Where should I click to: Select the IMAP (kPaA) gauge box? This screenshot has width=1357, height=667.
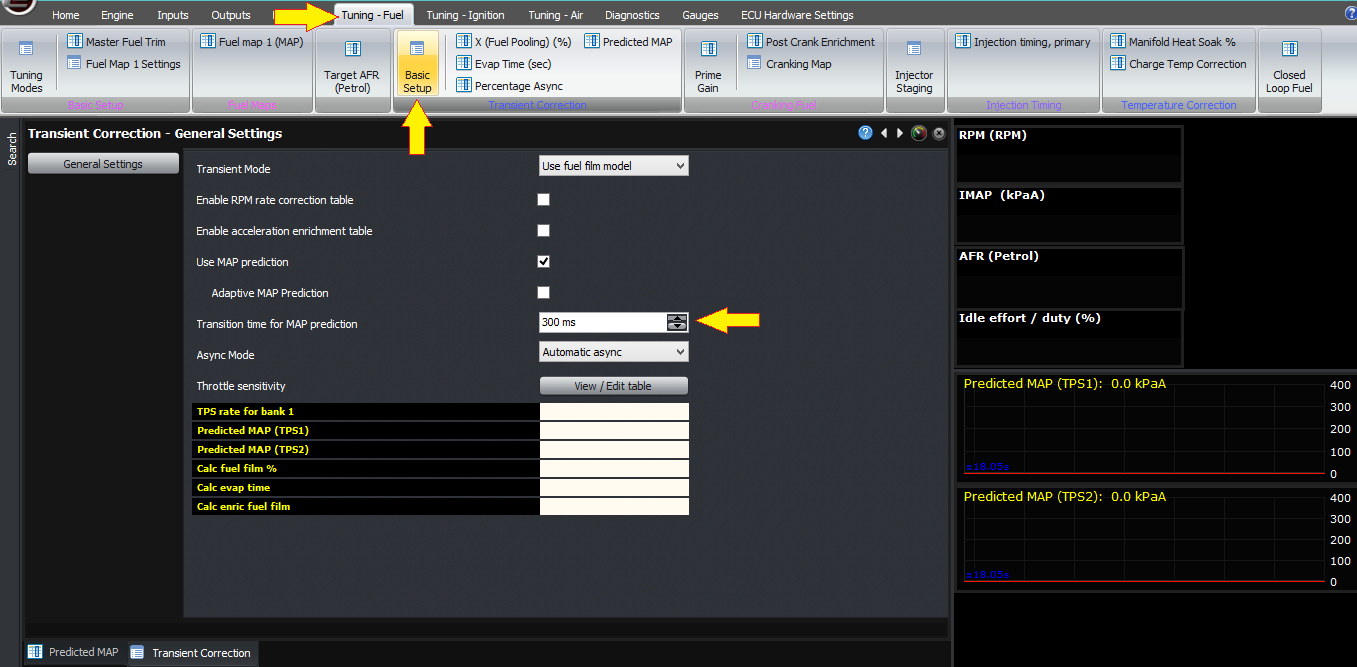1069,215
